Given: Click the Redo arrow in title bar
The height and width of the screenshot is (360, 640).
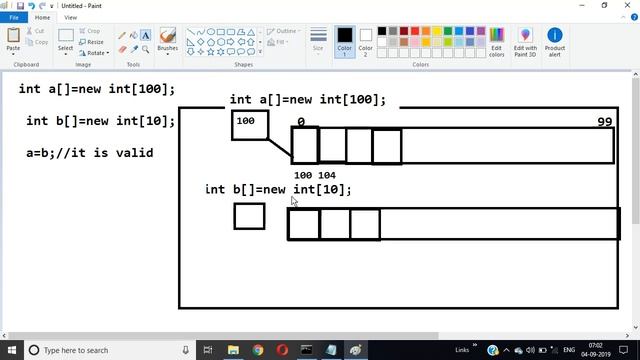Looking at the screenshot, I should point(42,6).
